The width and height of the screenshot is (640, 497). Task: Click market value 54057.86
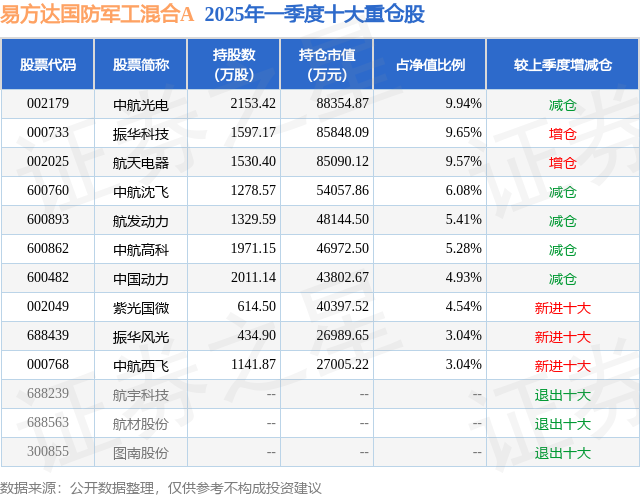342,190
